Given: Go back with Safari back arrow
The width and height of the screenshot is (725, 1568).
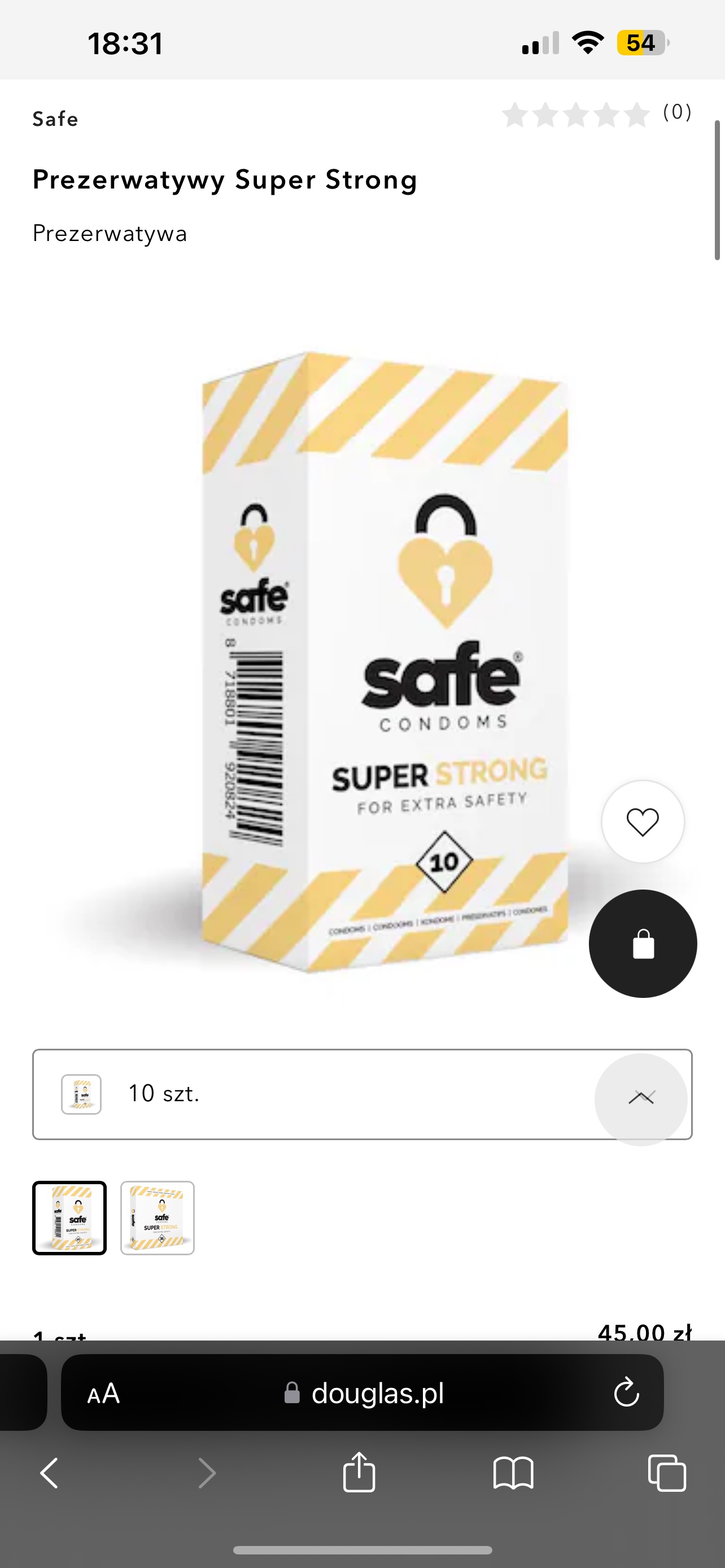Looking at the screenshot, I should click(49, 1473).
